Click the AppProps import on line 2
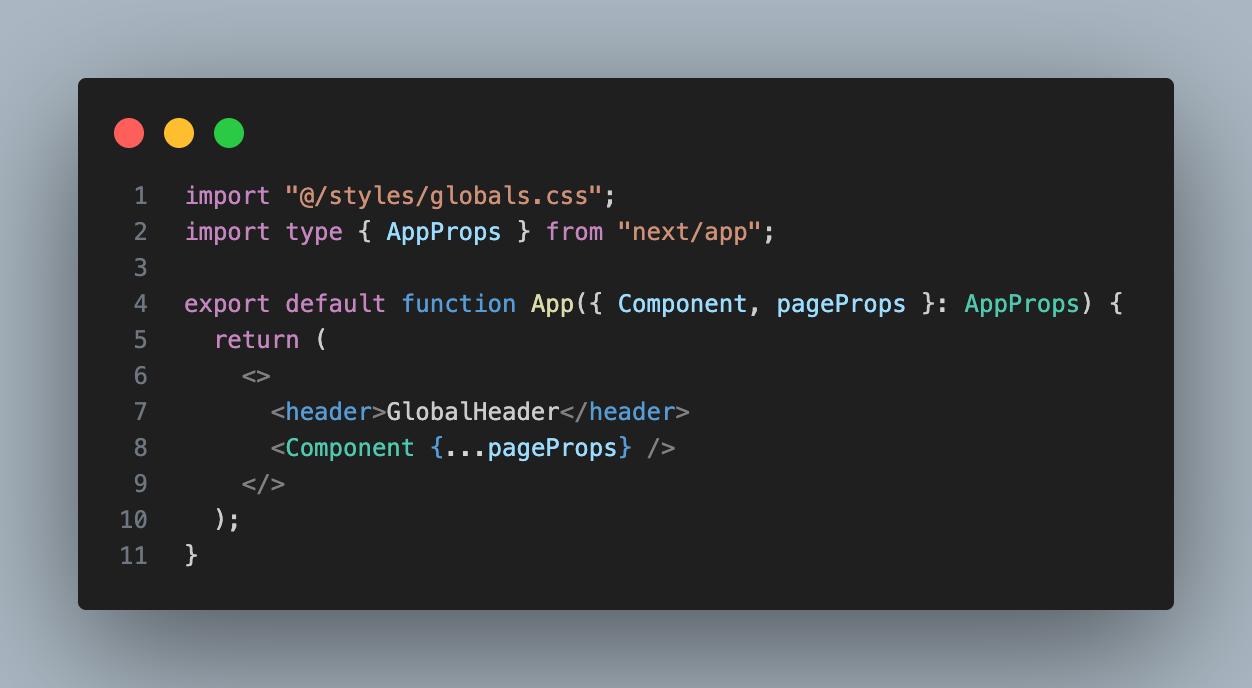Screen dimensions: 1252x688 (x=444, y=231)
